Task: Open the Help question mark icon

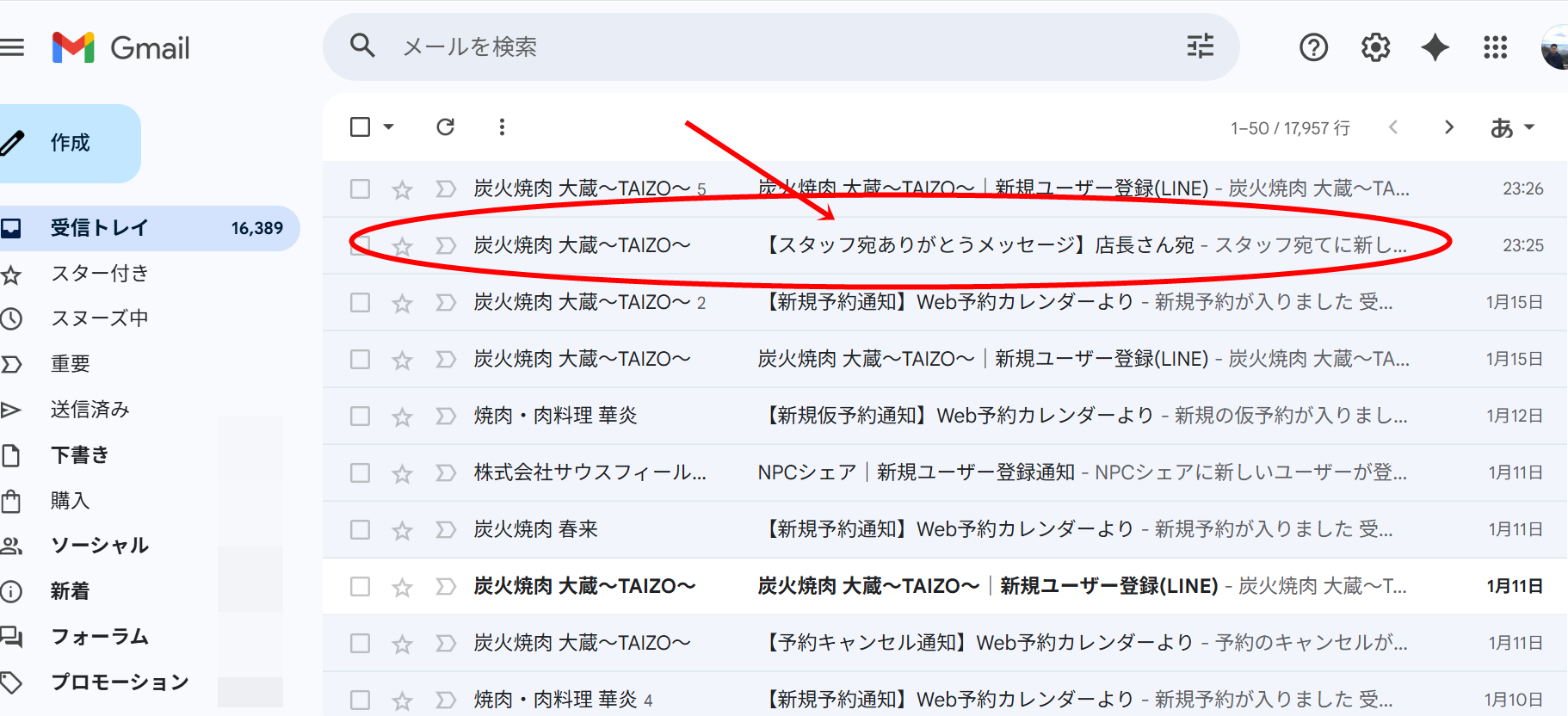Action: click(1313, 47)
